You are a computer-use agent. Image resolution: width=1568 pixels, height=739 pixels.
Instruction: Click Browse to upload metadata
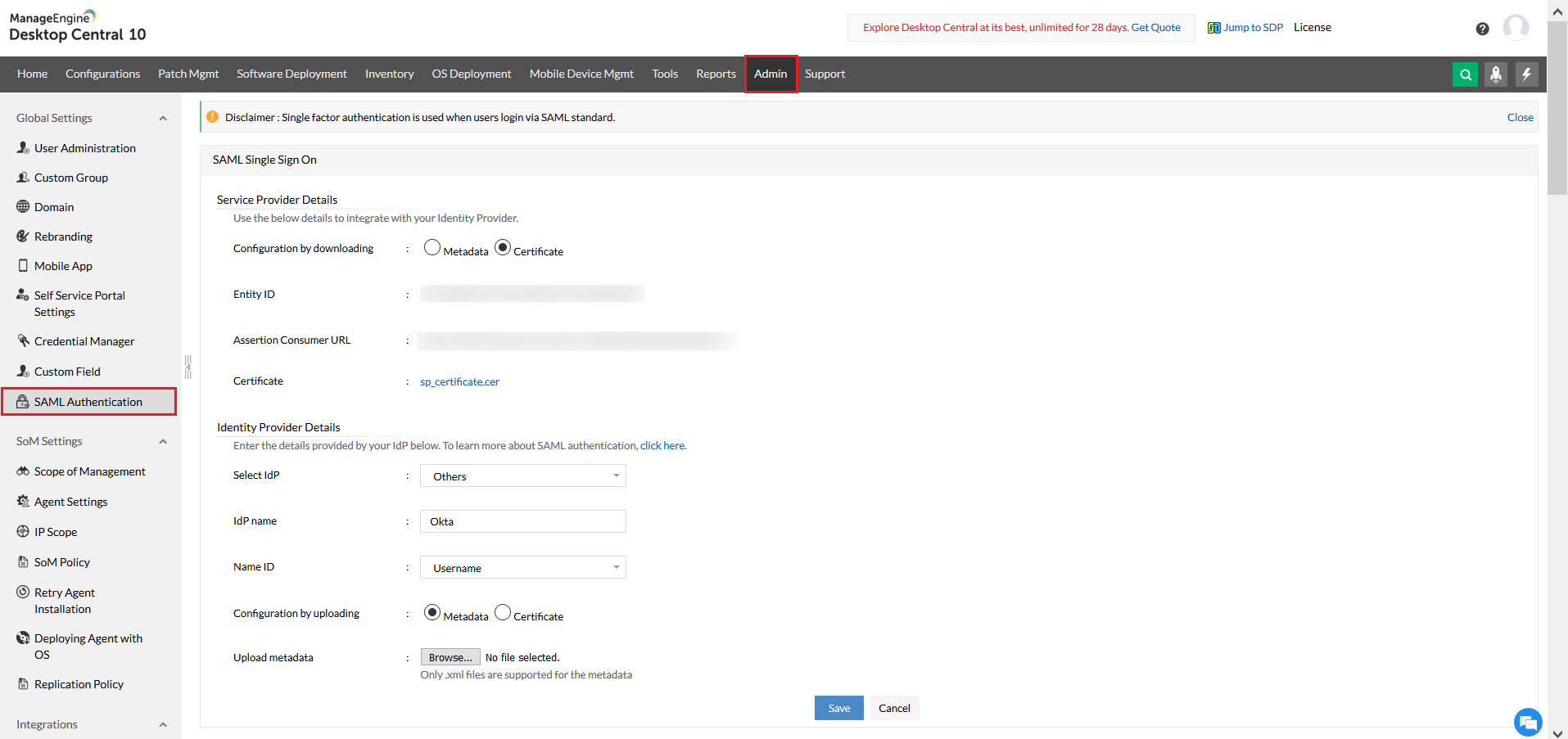(450, 657)
